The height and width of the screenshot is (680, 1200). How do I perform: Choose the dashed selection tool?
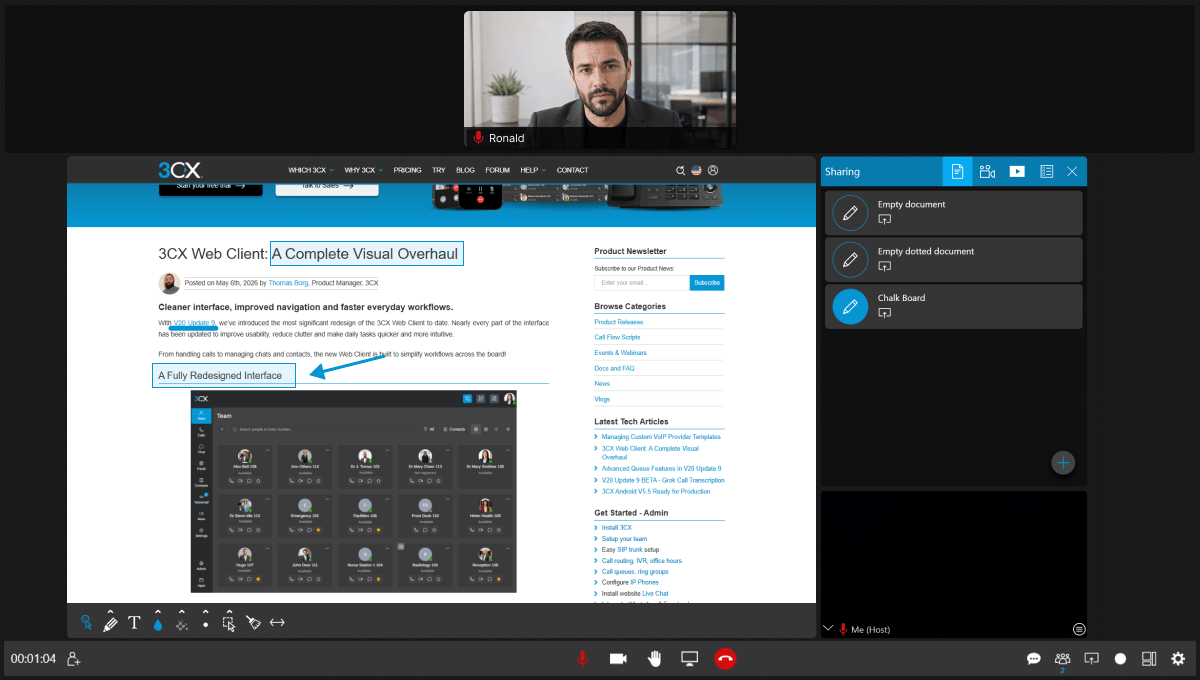point(229,624)
